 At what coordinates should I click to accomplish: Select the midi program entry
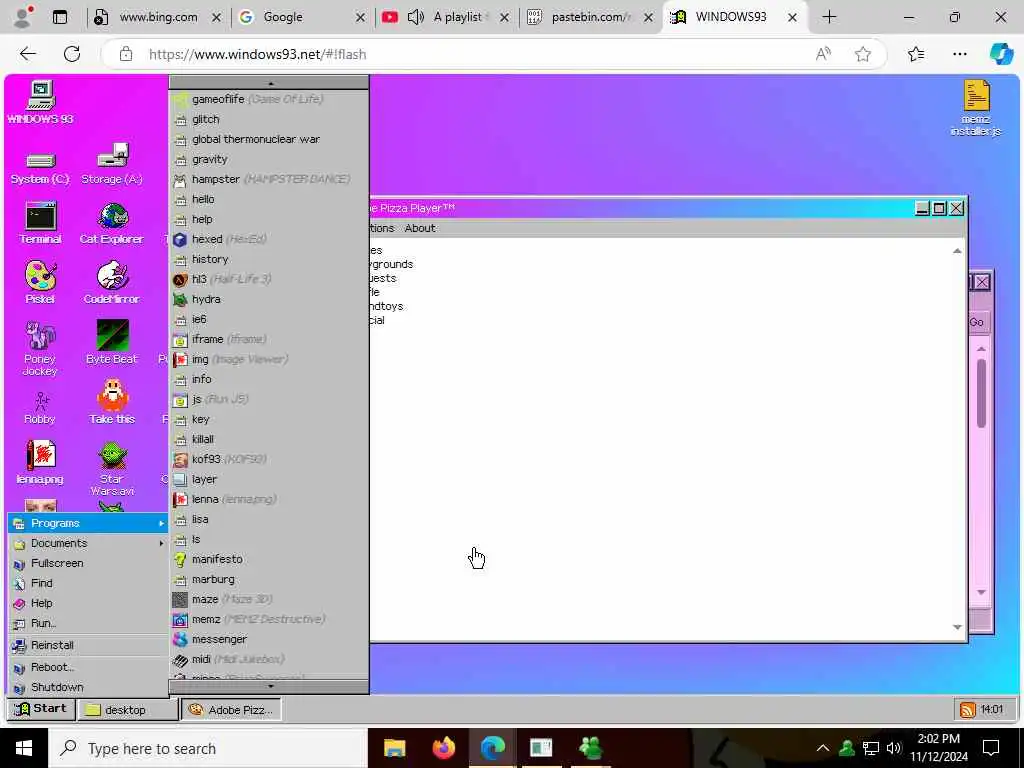pos(268,660)
